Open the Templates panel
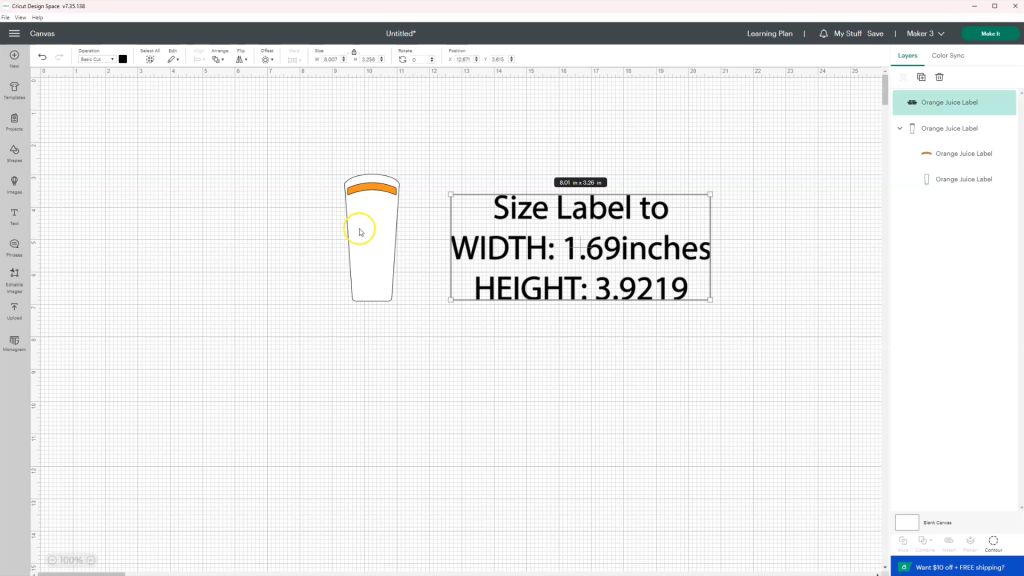The width and height of the screenshot is (1024, 576). (x=14, y=90)
